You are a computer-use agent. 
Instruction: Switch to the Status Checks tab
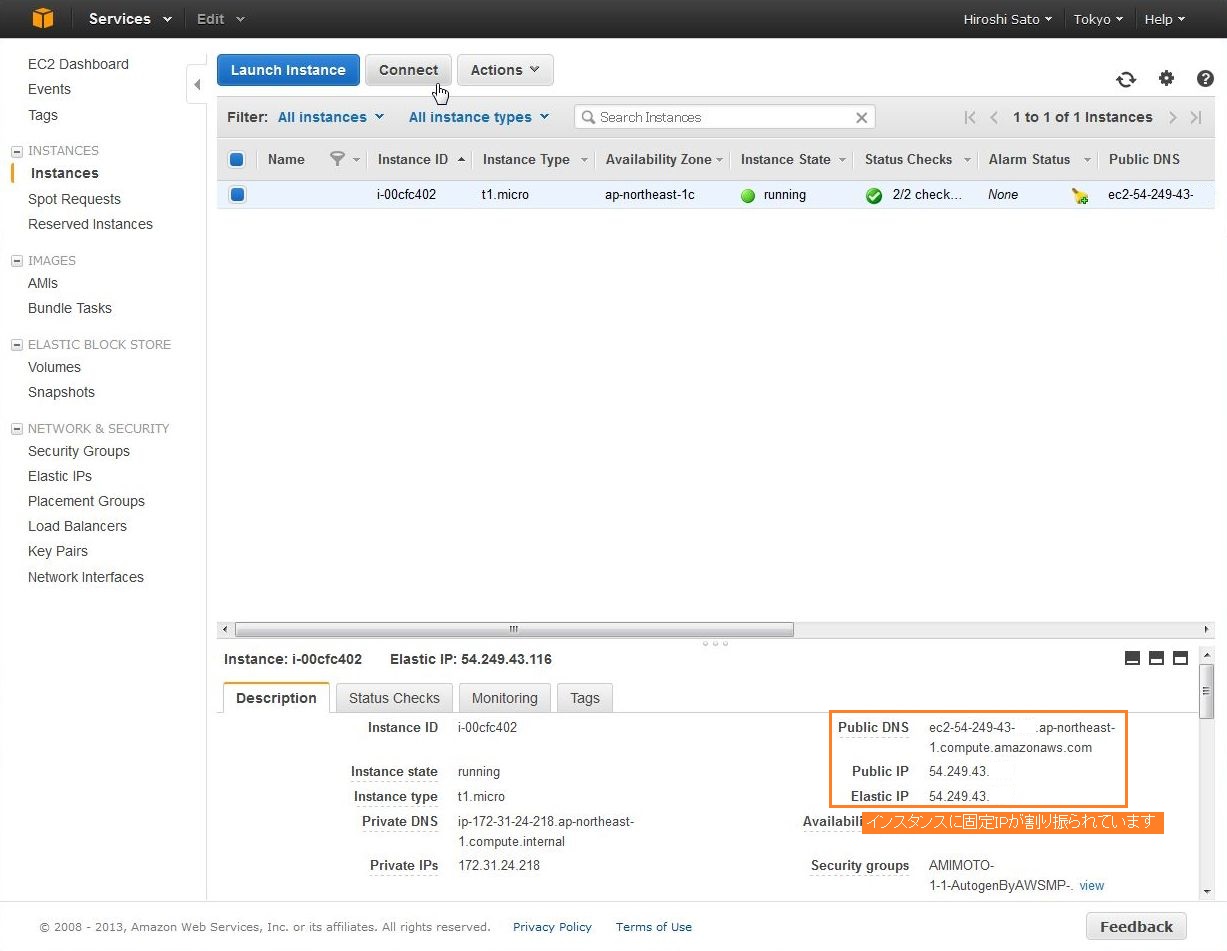pyautogui.click(x=394, y=698)
